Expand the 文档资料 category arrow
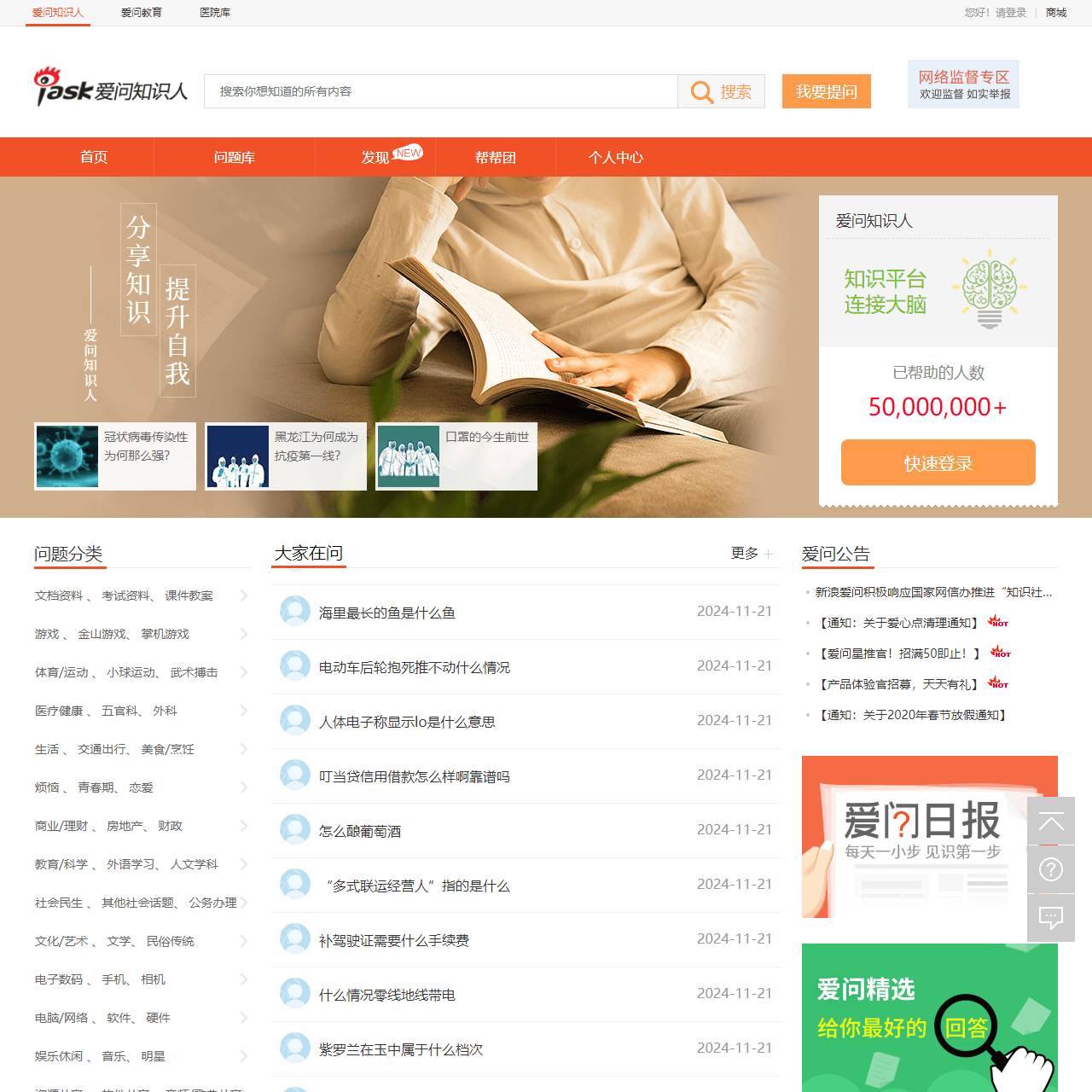This screenshot has height=1092, width=1092. click(244, 595)
